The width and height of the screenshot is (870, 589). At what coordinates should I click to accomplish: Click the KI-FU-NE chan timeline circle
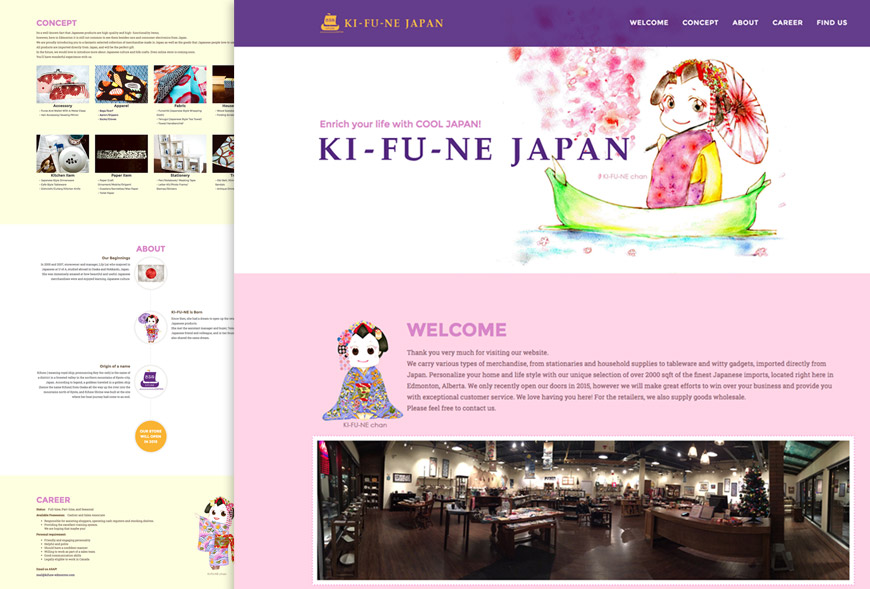[150, 327]
